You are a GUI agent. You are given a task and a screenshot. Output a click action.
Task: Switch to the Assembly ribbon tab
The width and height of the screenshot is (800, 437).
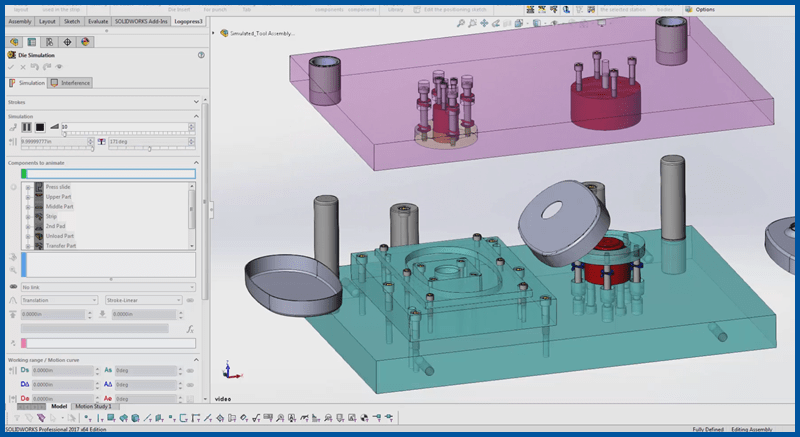click(20, 21)
